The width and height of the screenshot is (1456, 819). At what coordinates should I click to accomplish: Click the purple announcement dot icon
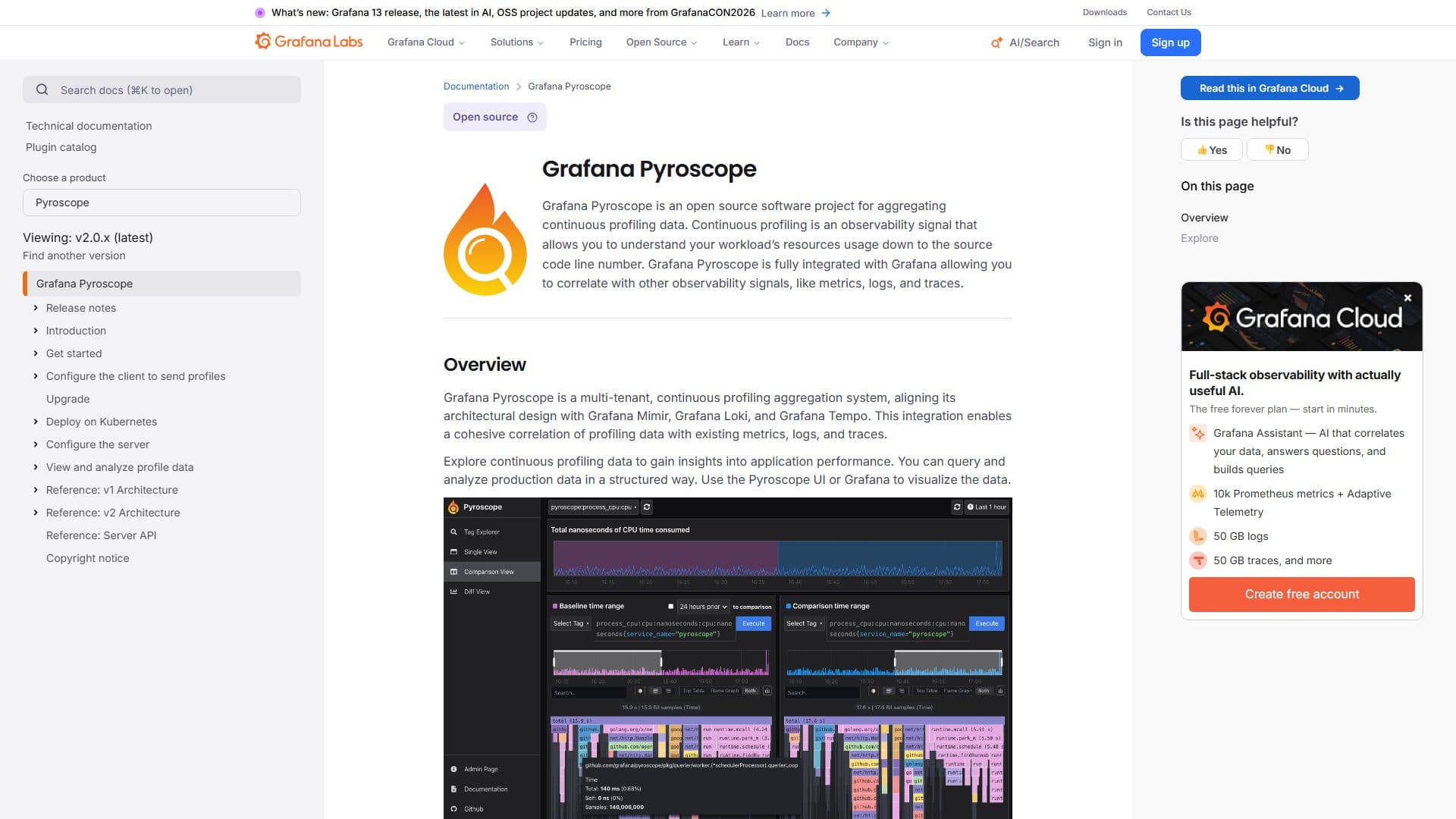[x=260, y=13]
